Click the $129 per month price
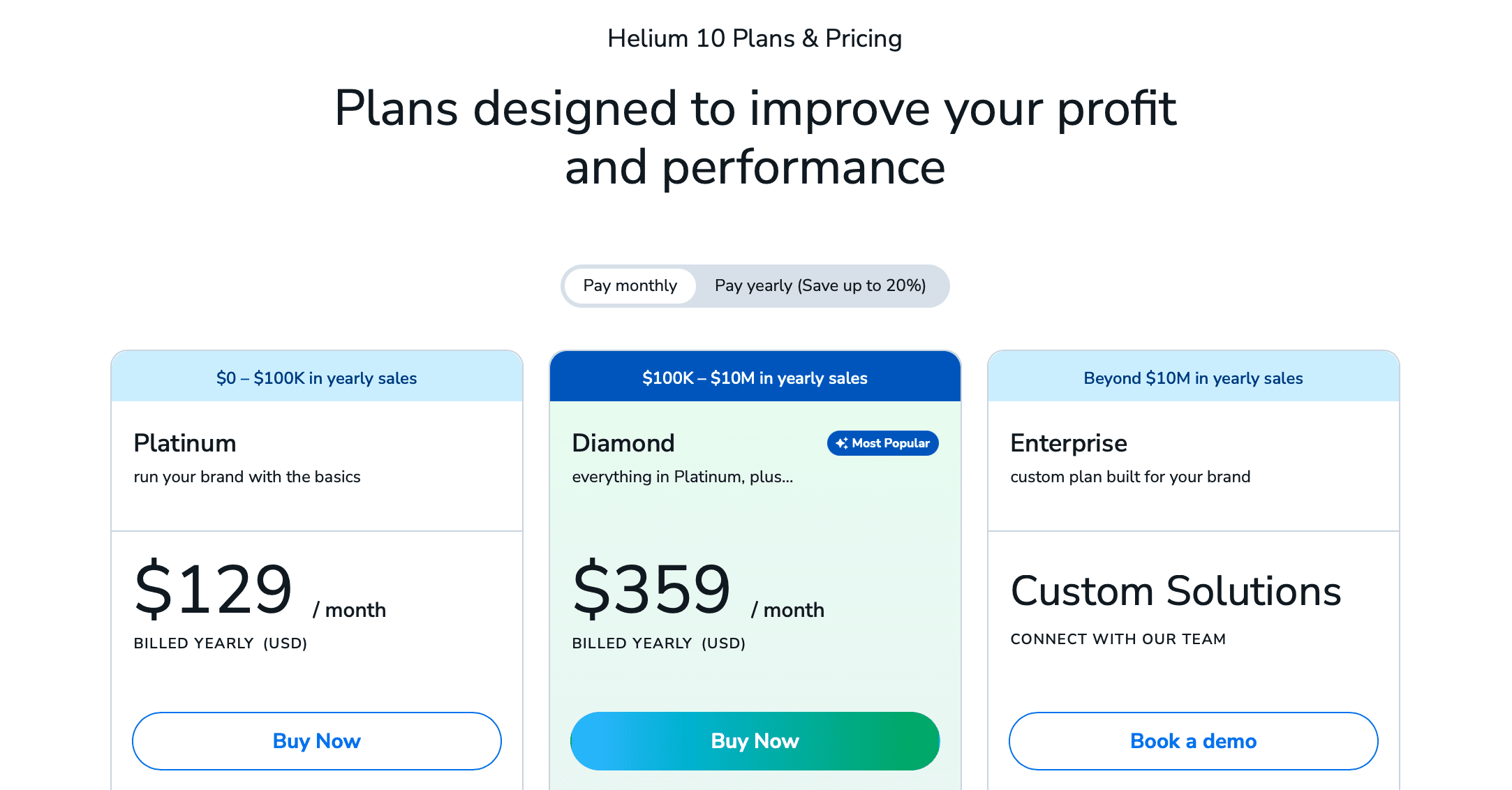This screenshot has width=1512, height=790. 214,590
